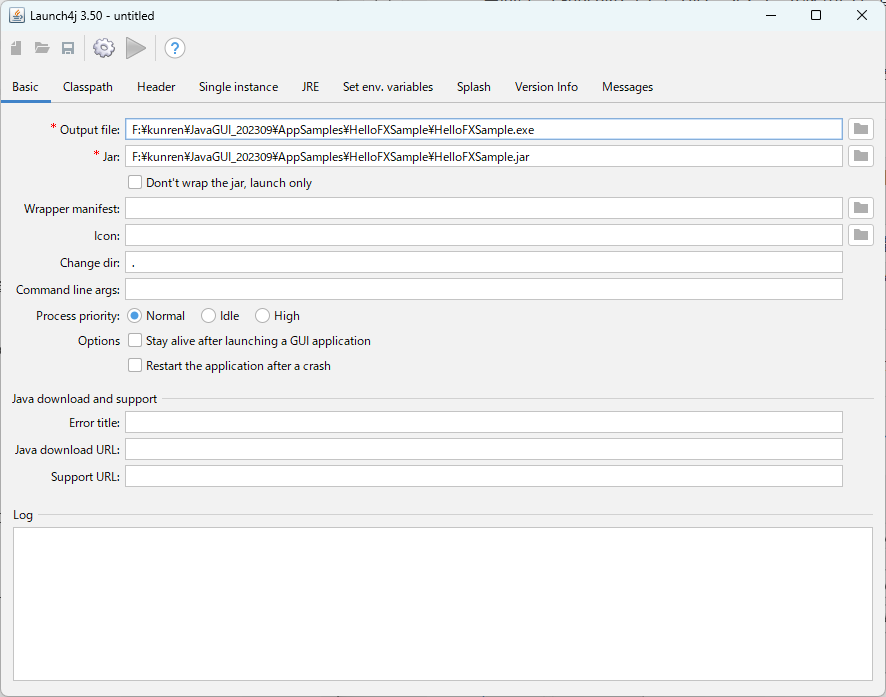Click the Wrapper manifest input field
Screen dimensions: 886x697
484,208
